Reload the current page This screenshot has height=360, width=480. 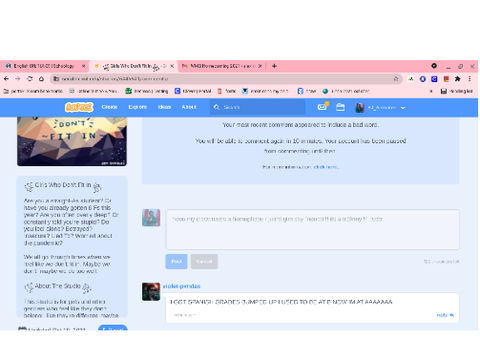(x=30, y=79)
